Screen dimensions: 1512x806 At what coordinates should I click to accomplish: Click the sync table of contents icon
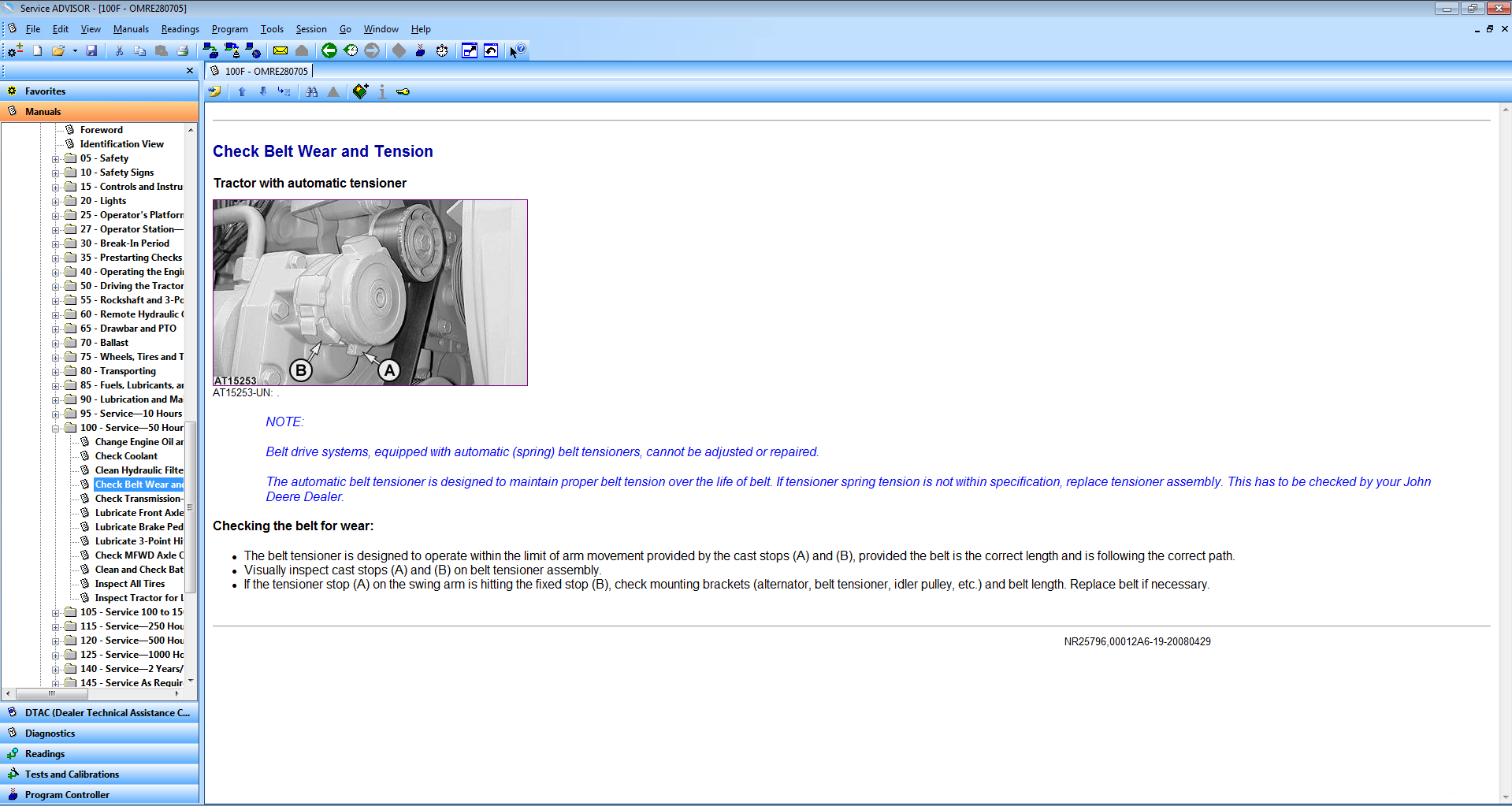pyautogui.click(x=284, y=92)
